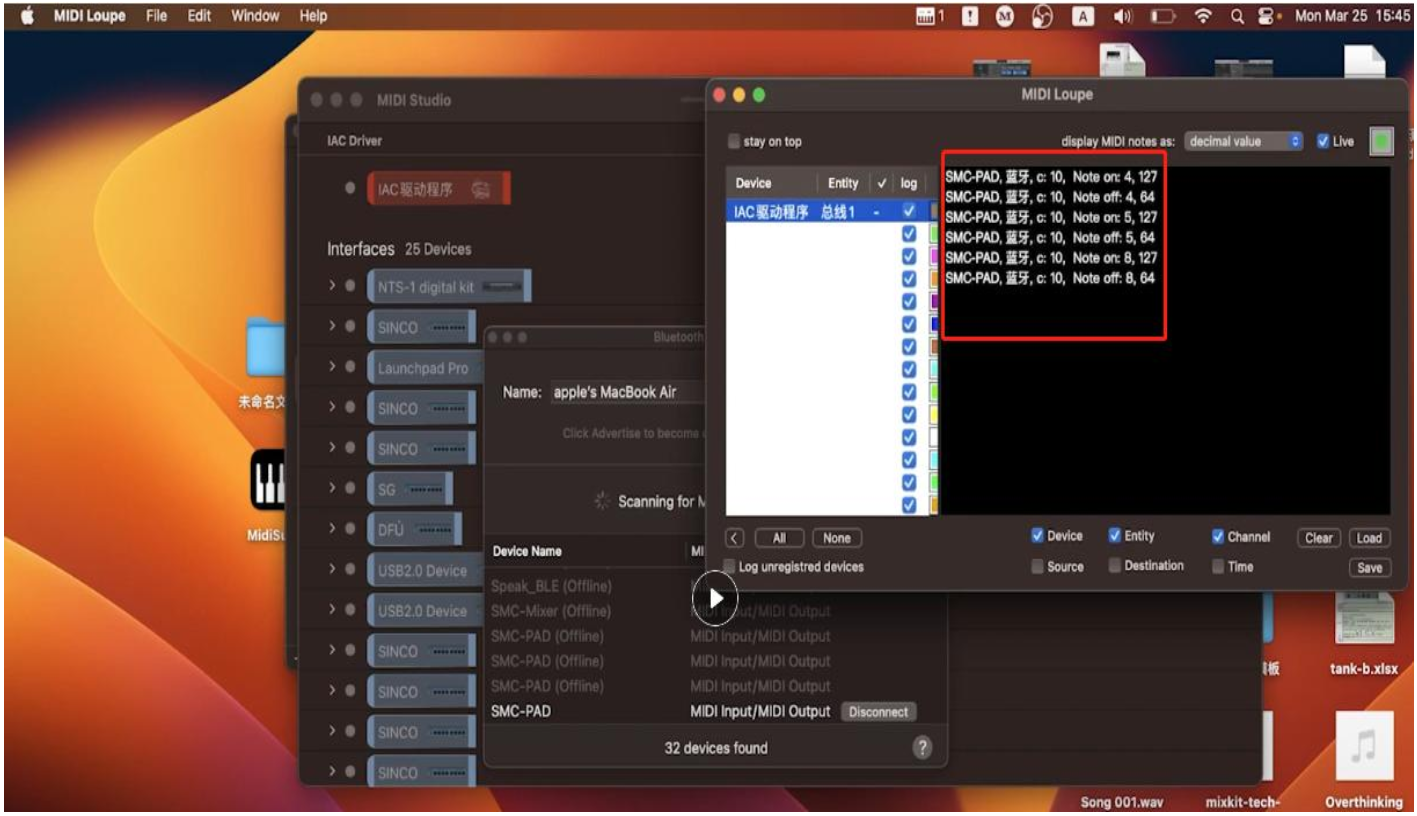Click the date and time in menu bar
This screenshot has height=816, width=1417.
click(x=1353, y=16)
